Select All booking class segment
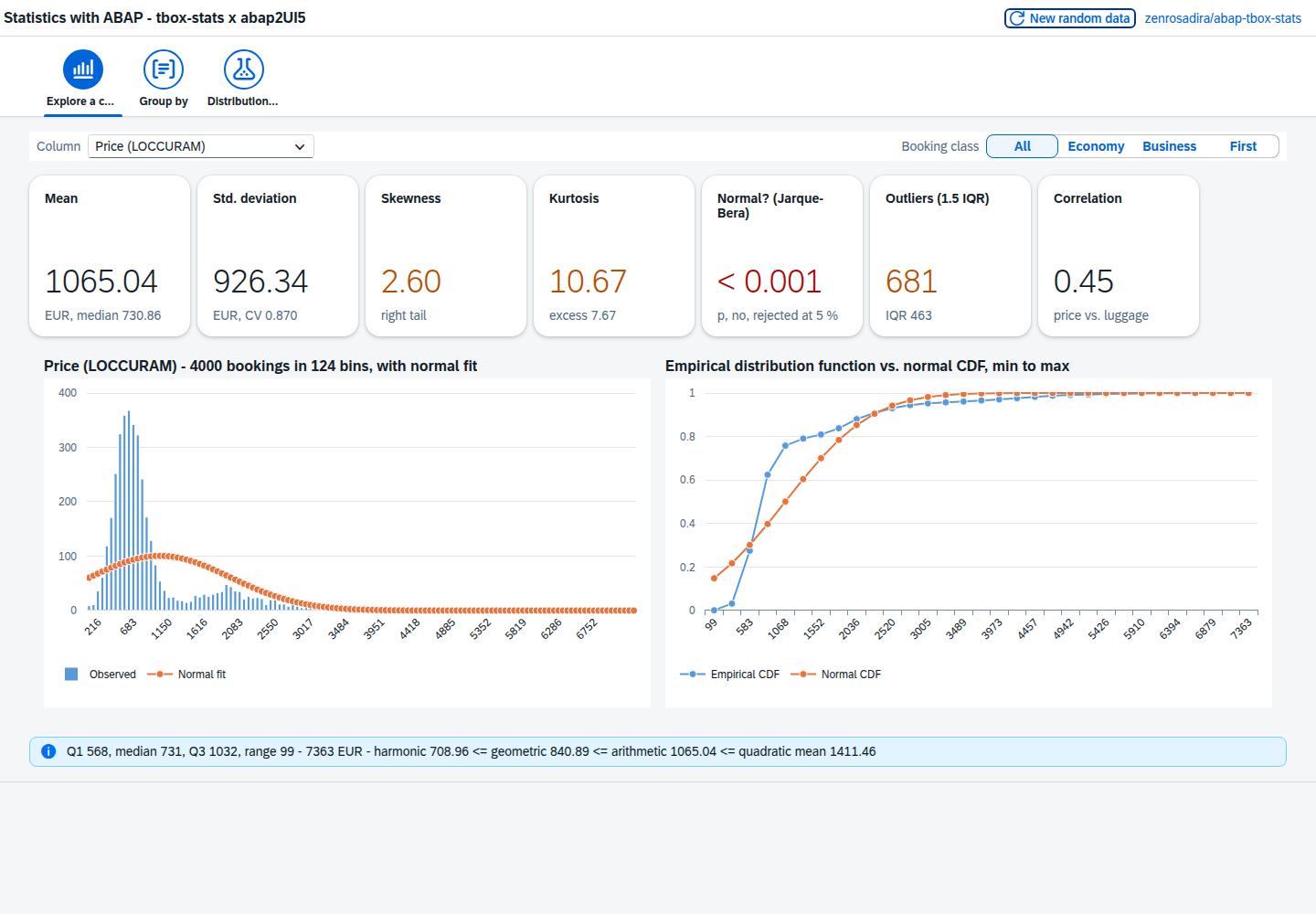This screenshot has height=914, width=1316. point(1023,146)
